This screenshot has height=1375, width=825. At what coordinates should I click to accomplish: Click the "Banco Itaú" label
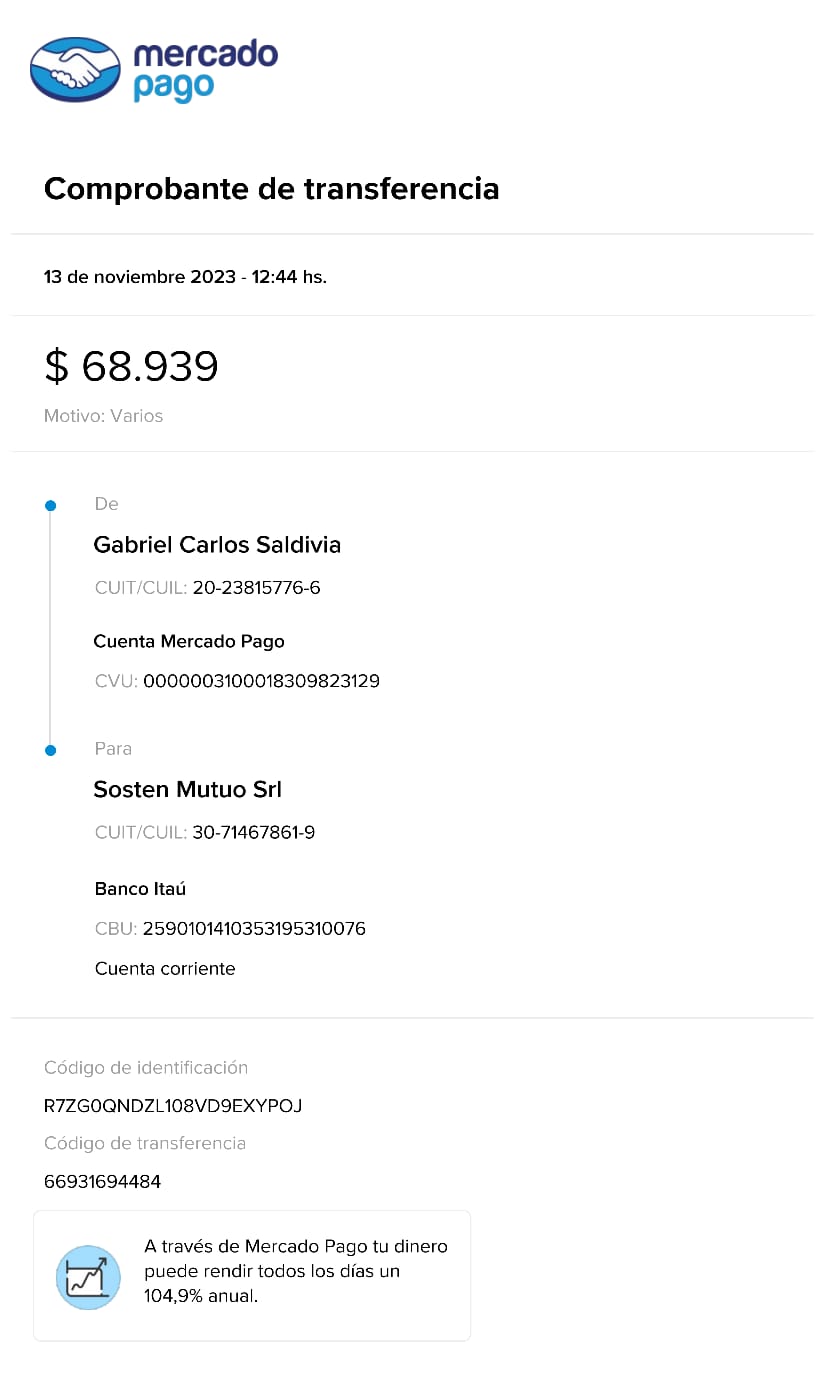click(140, 889)
